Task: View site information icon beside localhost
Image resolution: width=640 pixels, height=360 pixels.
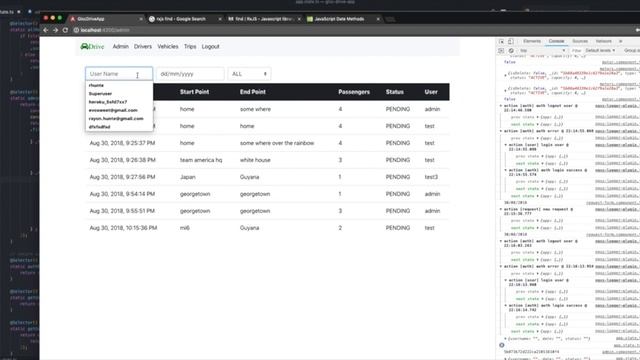Action: pos(76,30)
